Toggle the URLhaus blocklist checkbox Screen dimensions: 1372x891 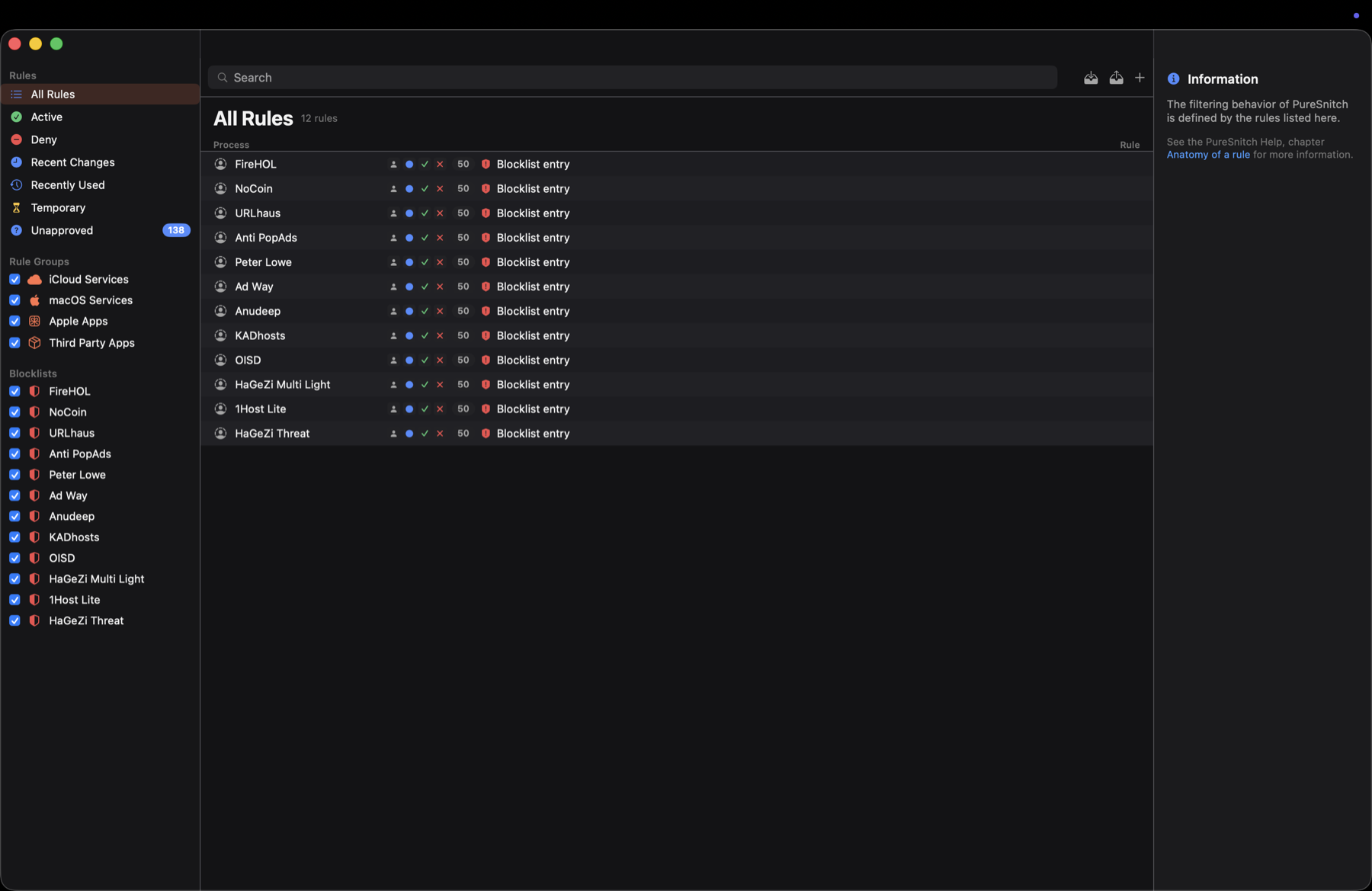pyautogui.click(x=14, y=433)
